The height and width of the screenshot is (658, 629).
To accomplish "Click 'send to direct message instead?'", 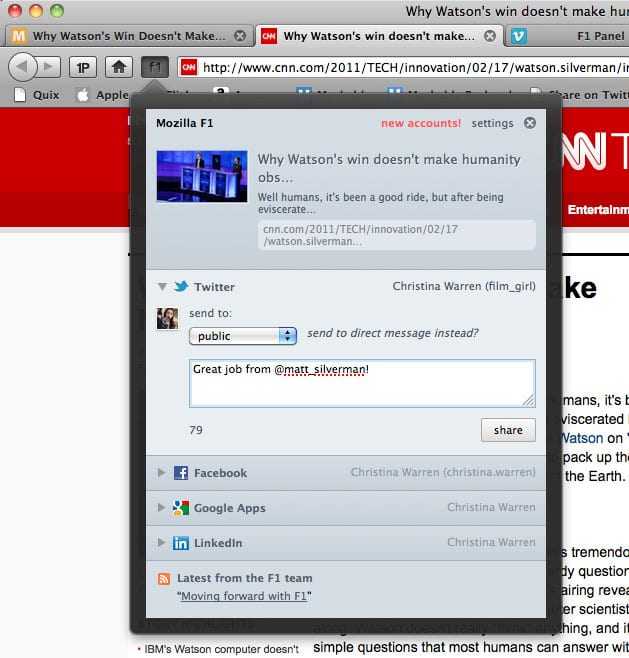I will [x=392, y=333].
